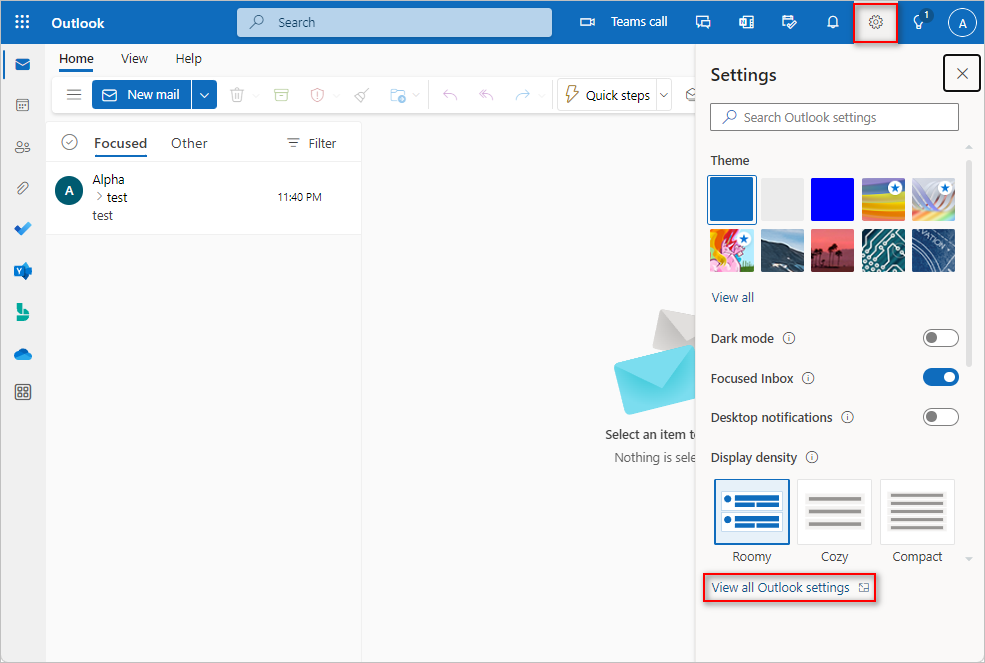
Task: Click the main Search box
Action: pyautogui.click(x=395, y=23)
